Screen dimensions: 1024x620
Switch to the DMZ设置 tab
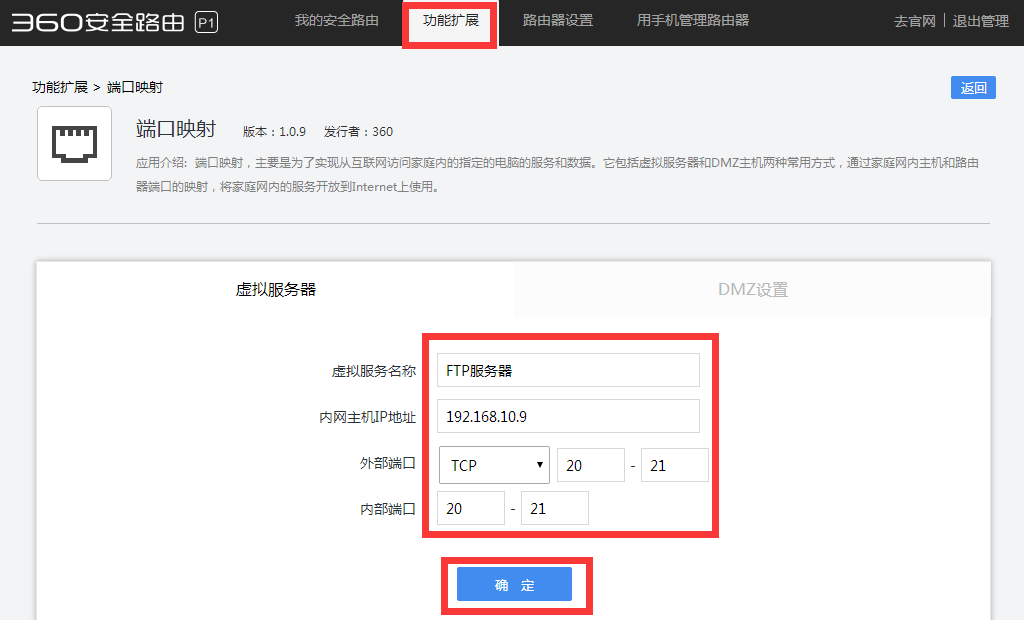click(x=752, y=290)
